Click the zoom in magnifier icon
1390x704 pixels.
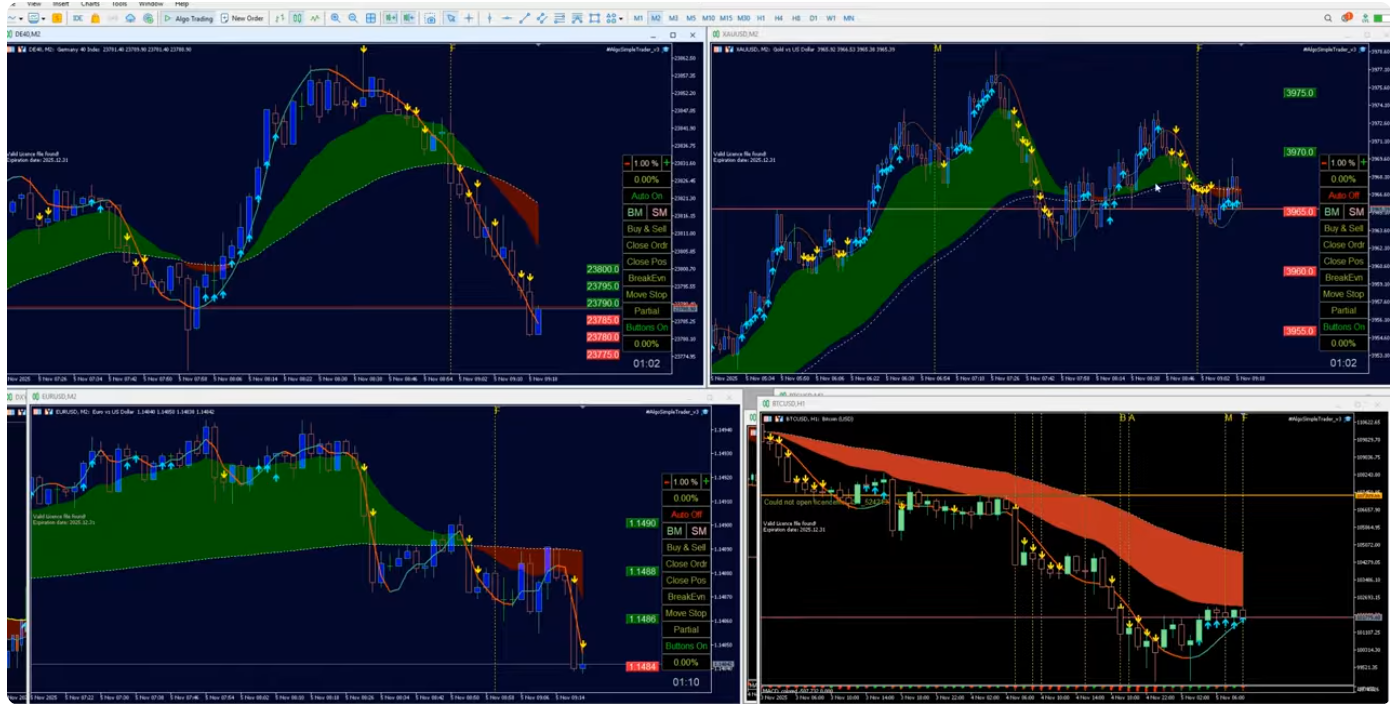pos(335,18)
